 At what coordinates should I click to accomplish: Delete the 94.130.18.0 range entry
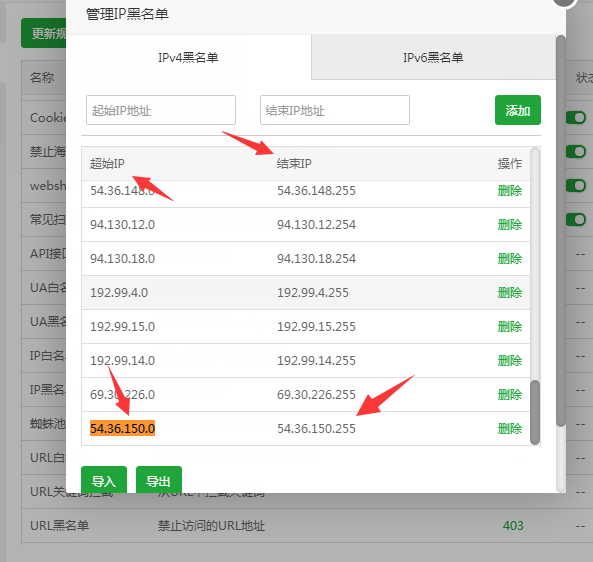[509, 259]
